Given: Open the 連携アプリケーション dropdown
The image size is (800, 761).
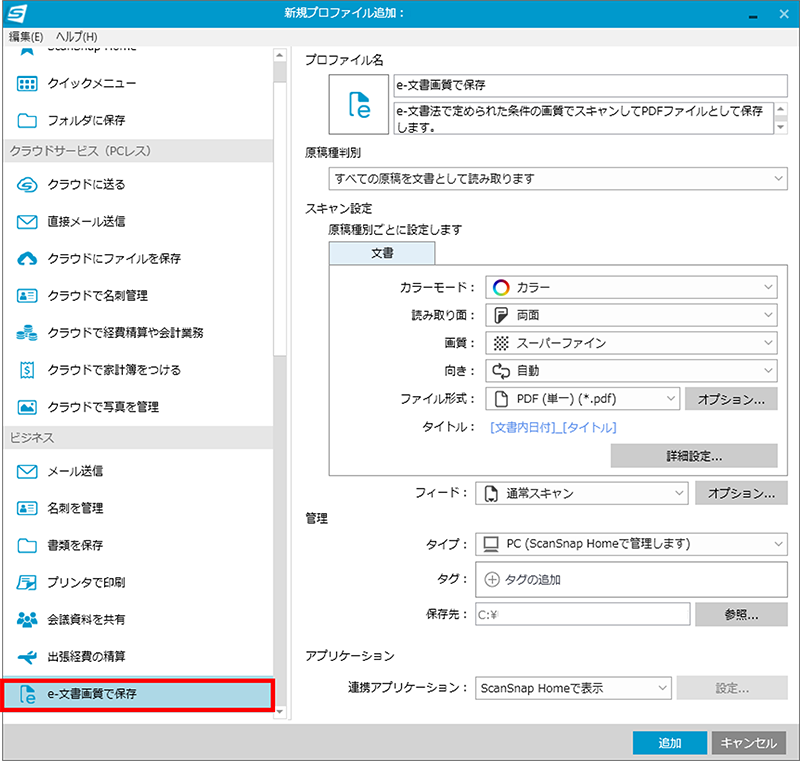Looking at the screenshot, I should (573, 688).
